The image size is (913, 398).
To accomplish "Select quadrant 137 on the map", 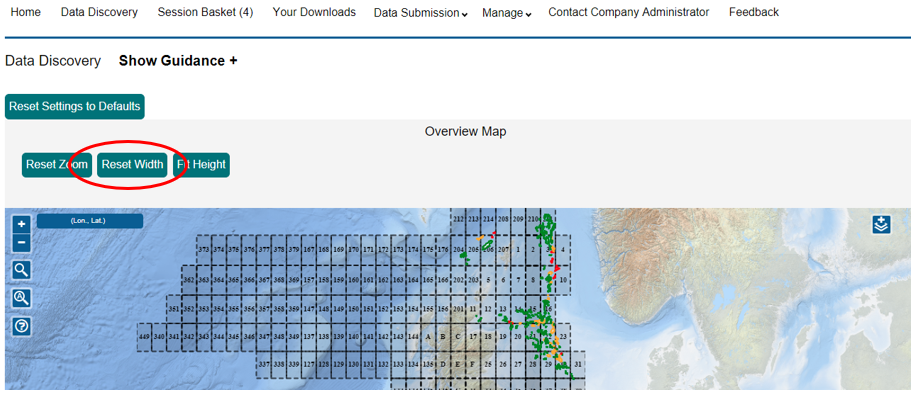I will [x=309, y=337].
